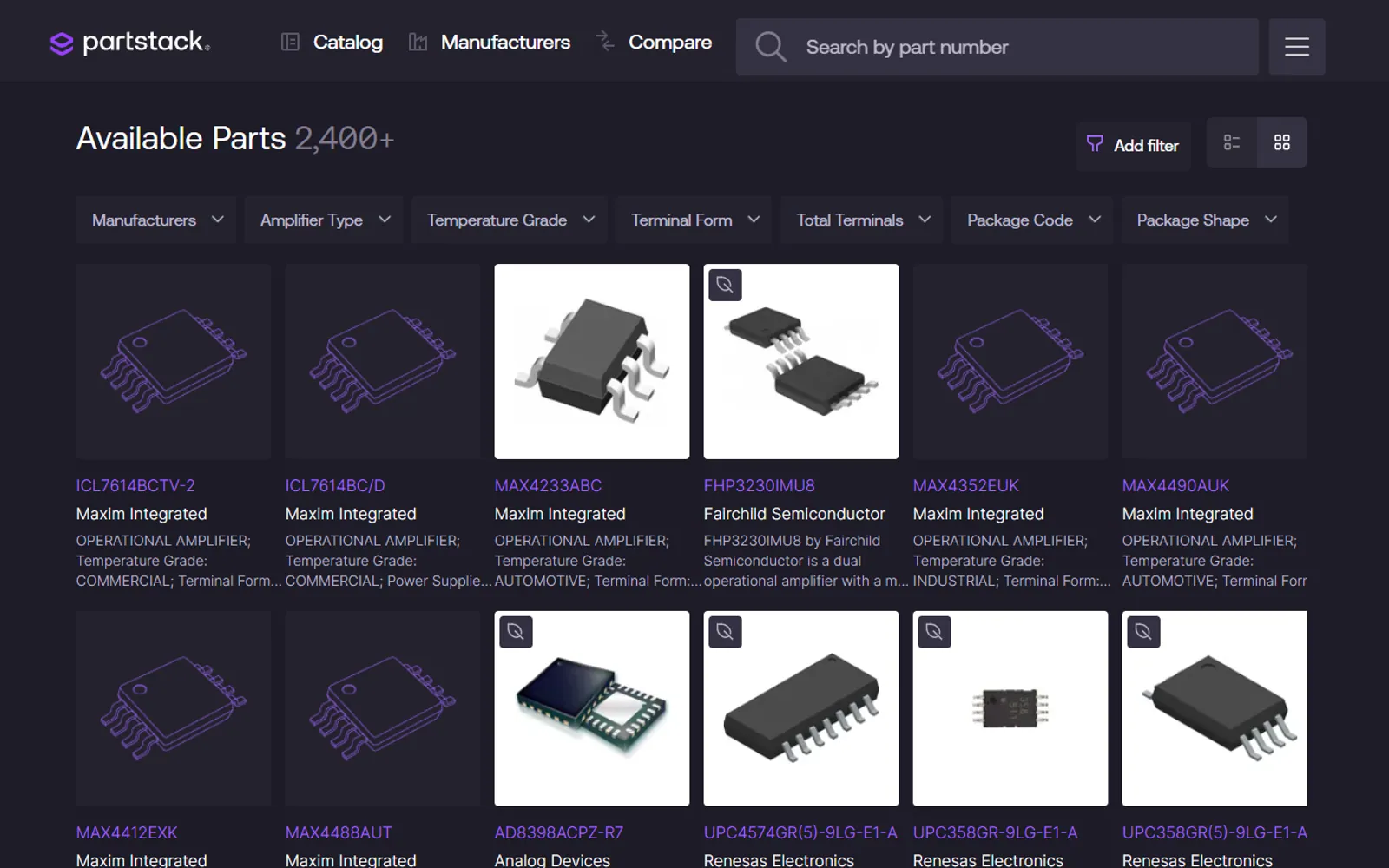The width and height of the screenshot is (1389, 868).
Task: Open the Manufacturers filter dropdown
Action: (x=156, y=220)
